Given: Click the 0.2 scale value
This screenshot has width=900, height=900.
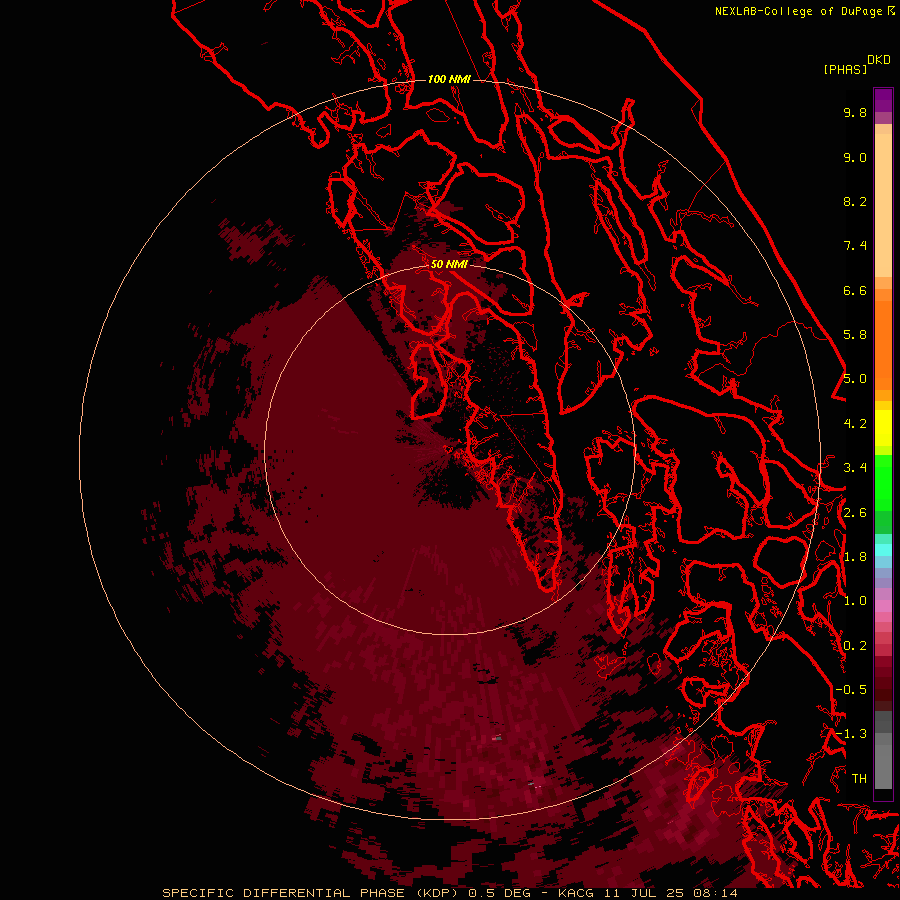Looking at the screenshot, I should tap(855, 646).
